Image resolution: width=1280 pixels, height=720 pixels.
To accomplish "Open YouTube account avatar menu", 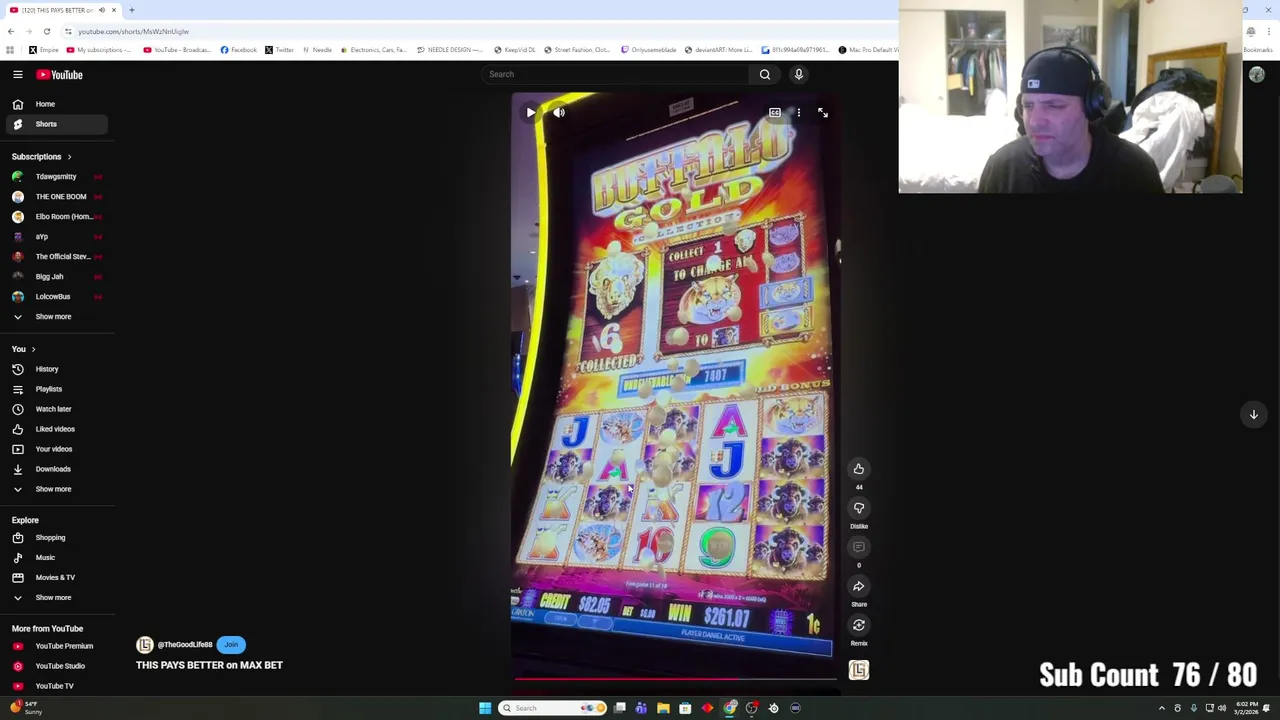I will (1257, 74).
